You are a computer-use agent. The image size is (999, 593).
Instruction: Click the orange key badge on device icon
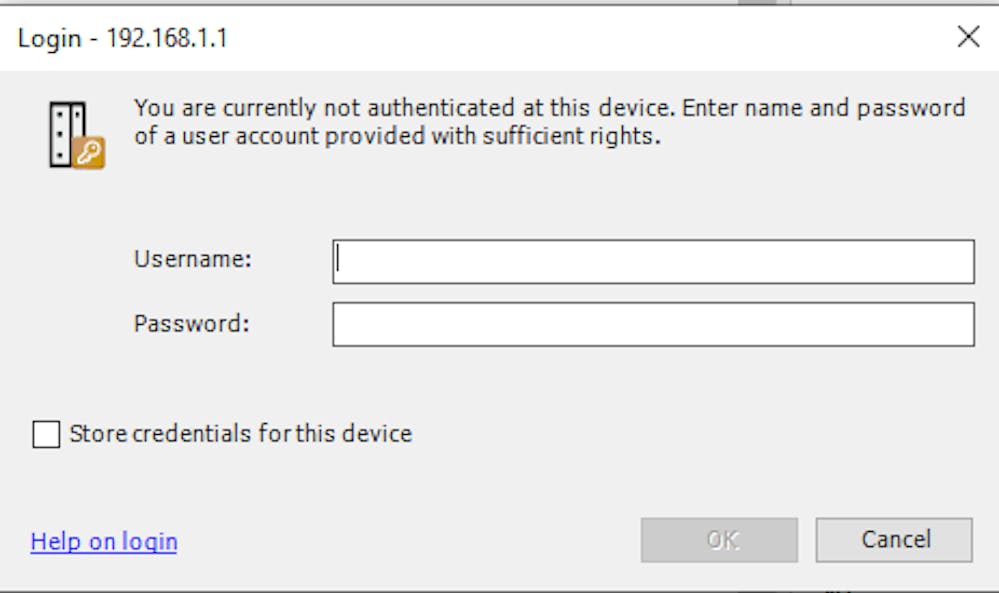tap(89, 153)
